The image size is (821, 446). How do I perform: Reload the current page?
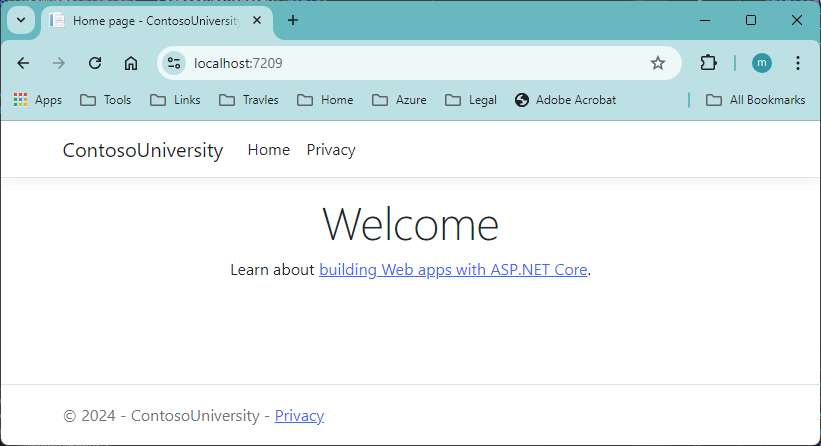click(x=95, y=63)
